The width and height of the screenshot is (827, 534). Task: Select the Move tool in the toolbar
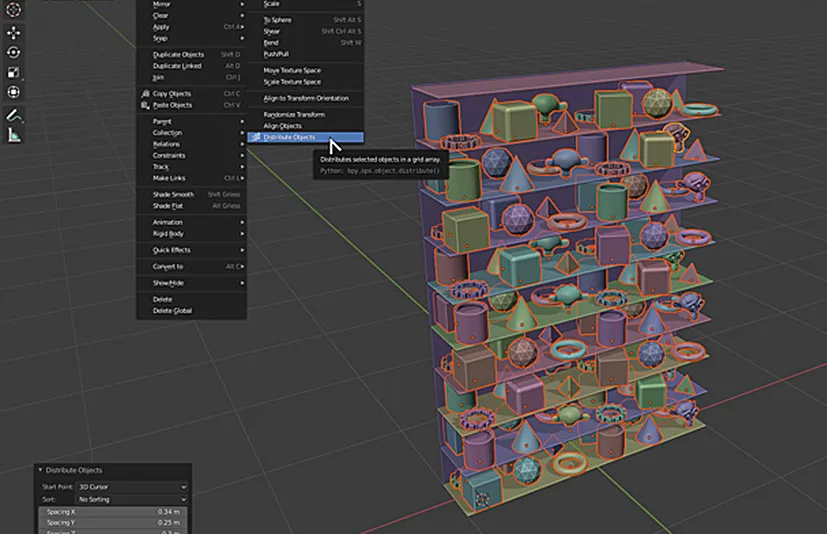coord(13,33)
